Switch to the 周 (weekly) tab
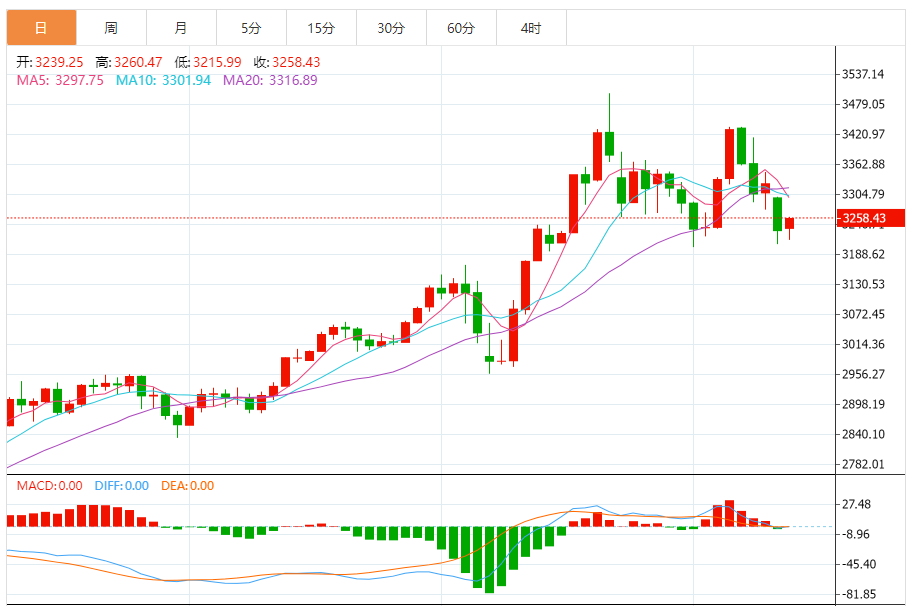The image size is (910, 606). click(111, 27)
